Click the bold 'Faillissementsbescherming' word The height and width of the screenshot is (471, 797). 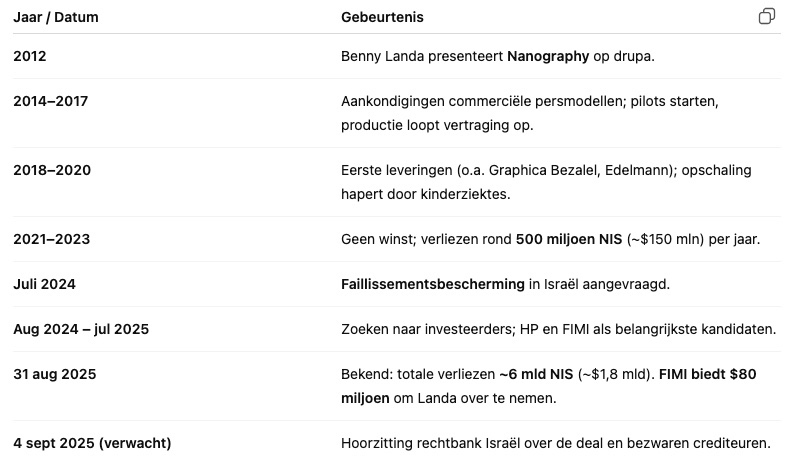(x=433, y=285)
